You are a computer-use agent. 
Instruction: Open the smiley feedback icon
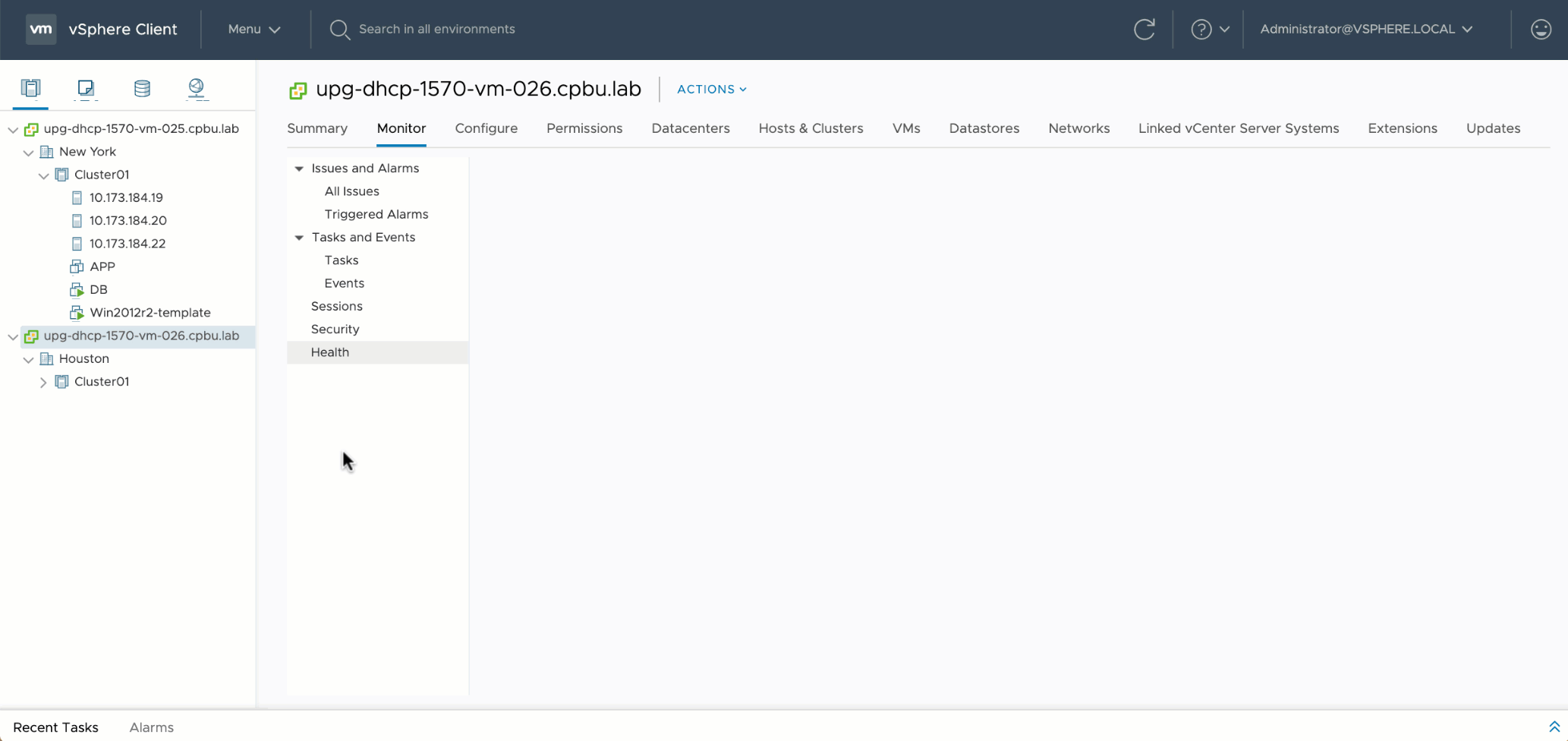pos(1541,30)
